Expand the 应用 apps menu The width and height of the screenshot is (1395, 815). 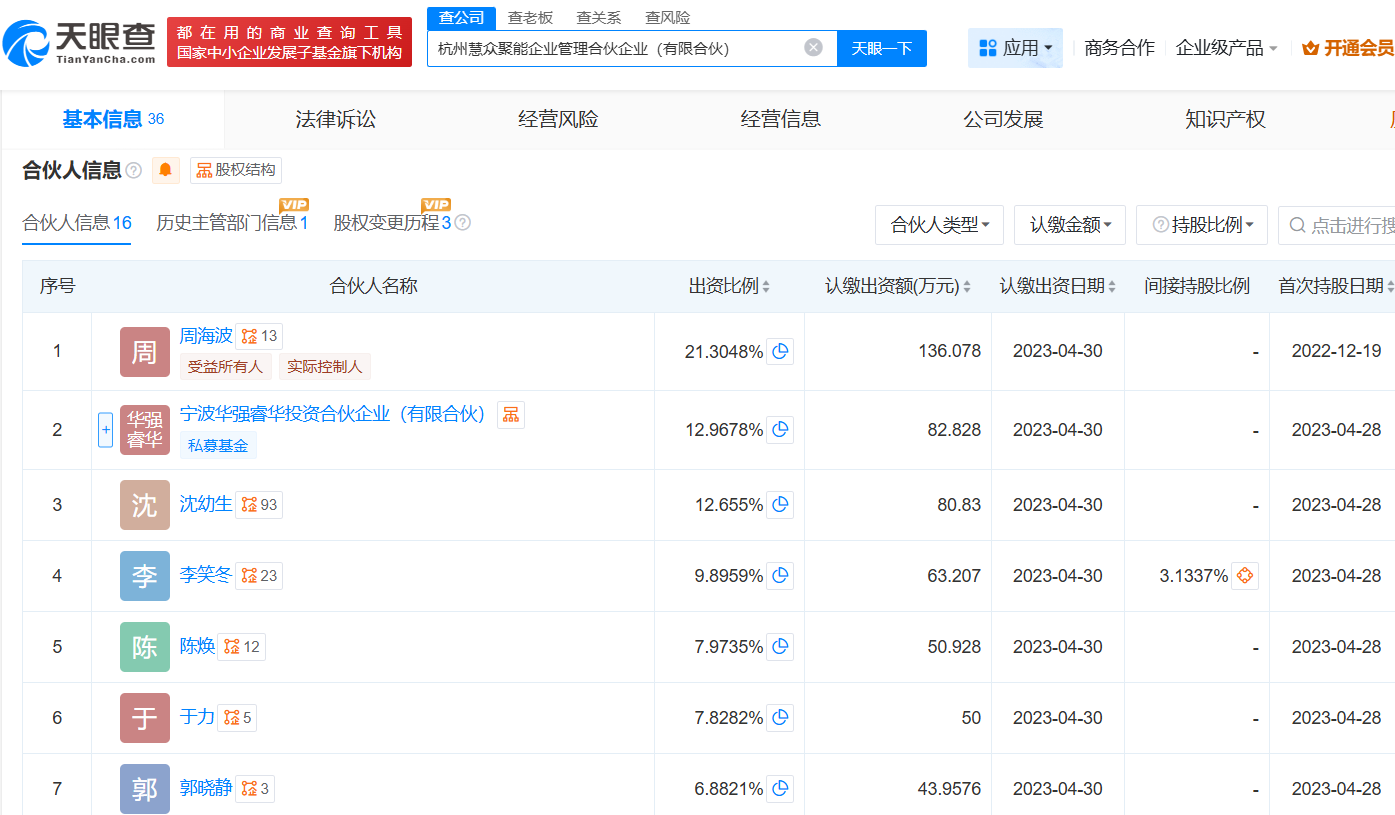[1015, 48]
